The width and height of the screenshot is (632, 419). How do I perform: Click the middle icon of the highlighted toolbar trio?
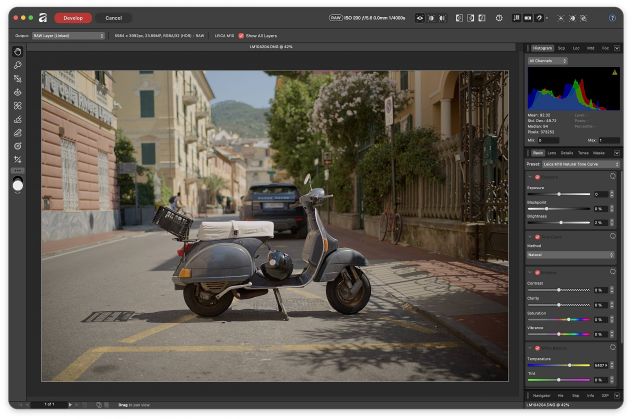click(x=528, y=18)
